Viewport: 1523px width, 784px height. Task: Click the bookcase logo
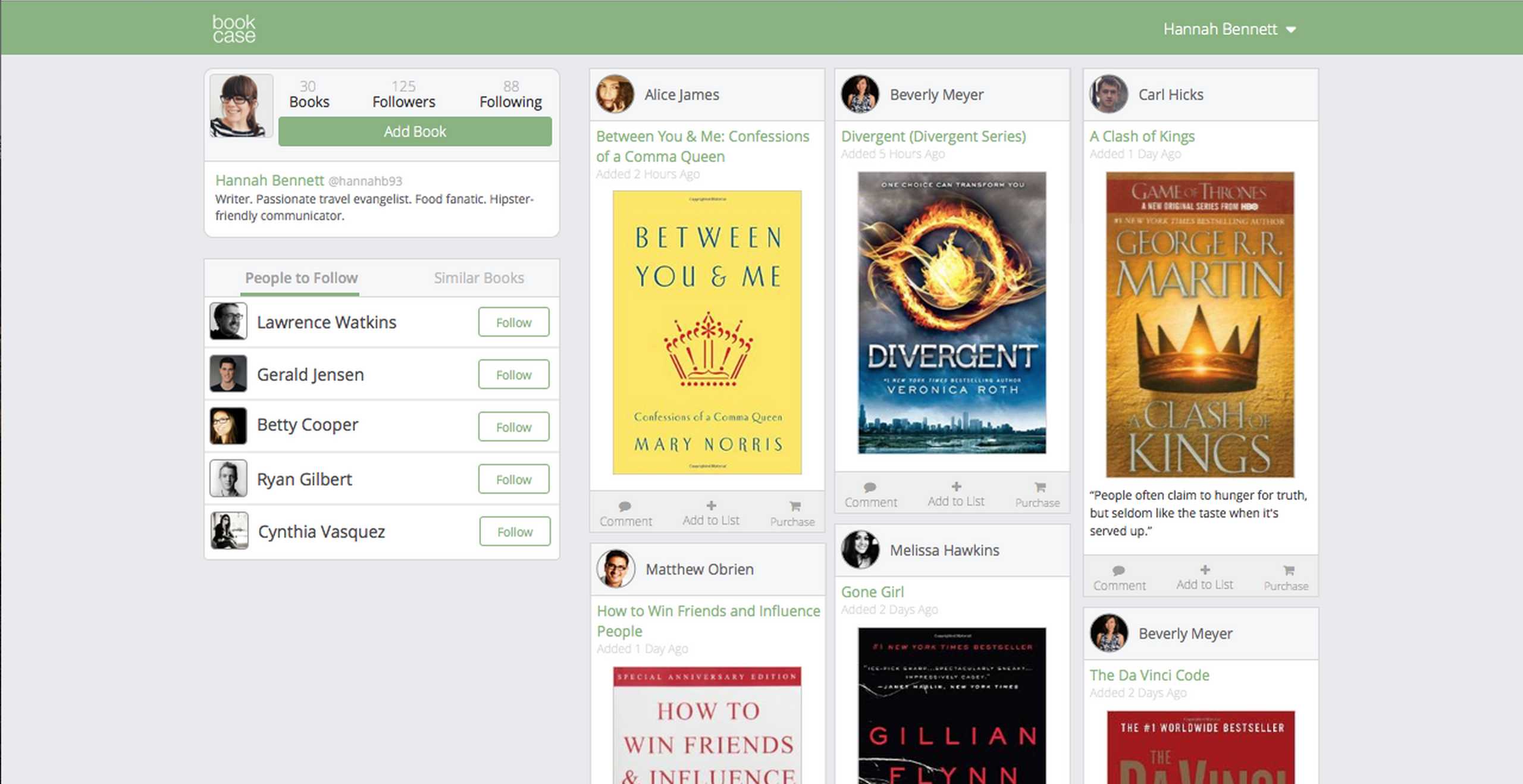234,29
